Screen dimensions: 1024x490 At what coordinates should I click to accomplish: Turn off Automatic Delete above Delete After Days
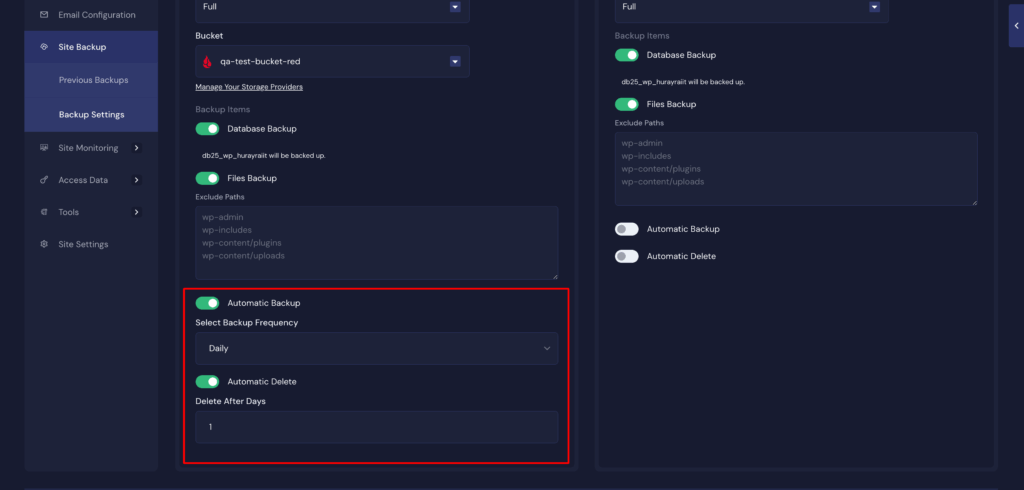pyautogui.click(x=207, y=381)
